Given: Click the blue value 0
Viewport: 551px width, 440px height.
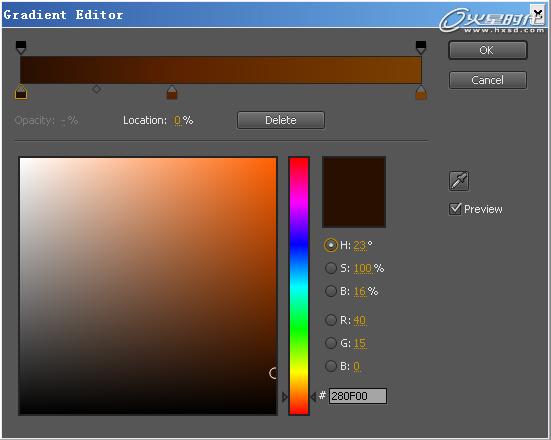Looking at the screenshot, I should (357, 367).
